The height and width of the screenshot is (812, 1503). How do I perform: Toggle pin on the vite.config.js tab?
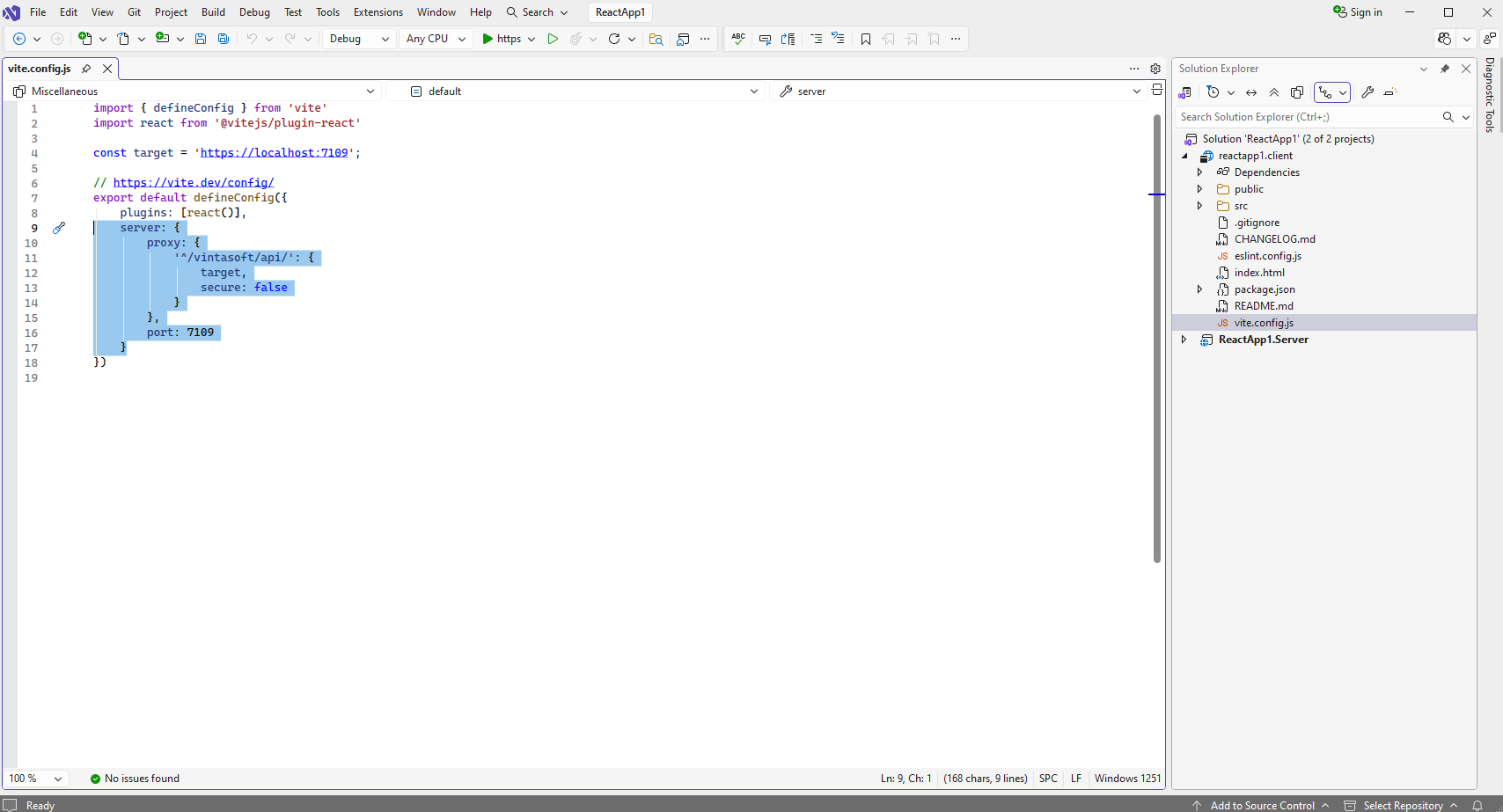(x=86, y=69)
